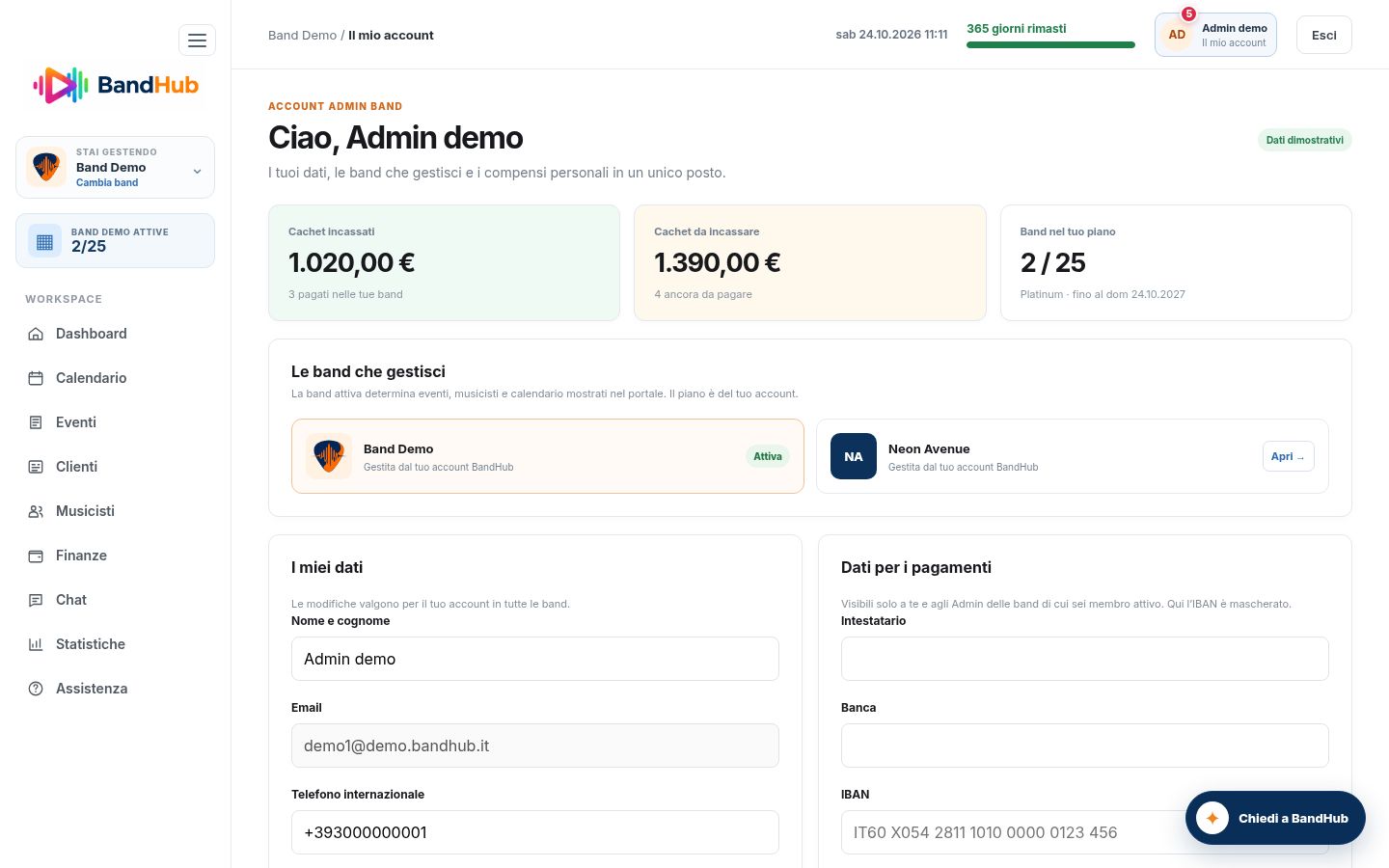Click the grid icon in Band Demo Attive card
Image resolution: width=1389 pixels, height=868 pixels.
click(x=44, y=241)
